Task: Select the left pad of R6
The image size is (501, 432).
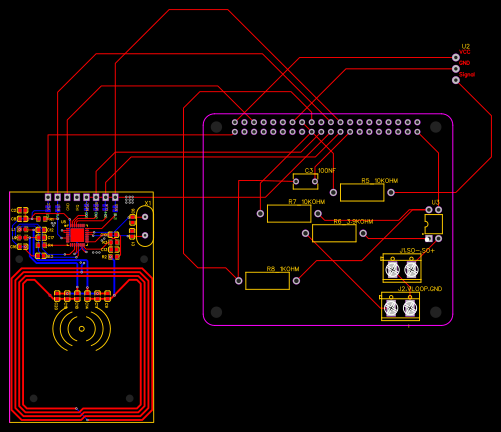Action: pyautogui.click(x=305, y=233)
